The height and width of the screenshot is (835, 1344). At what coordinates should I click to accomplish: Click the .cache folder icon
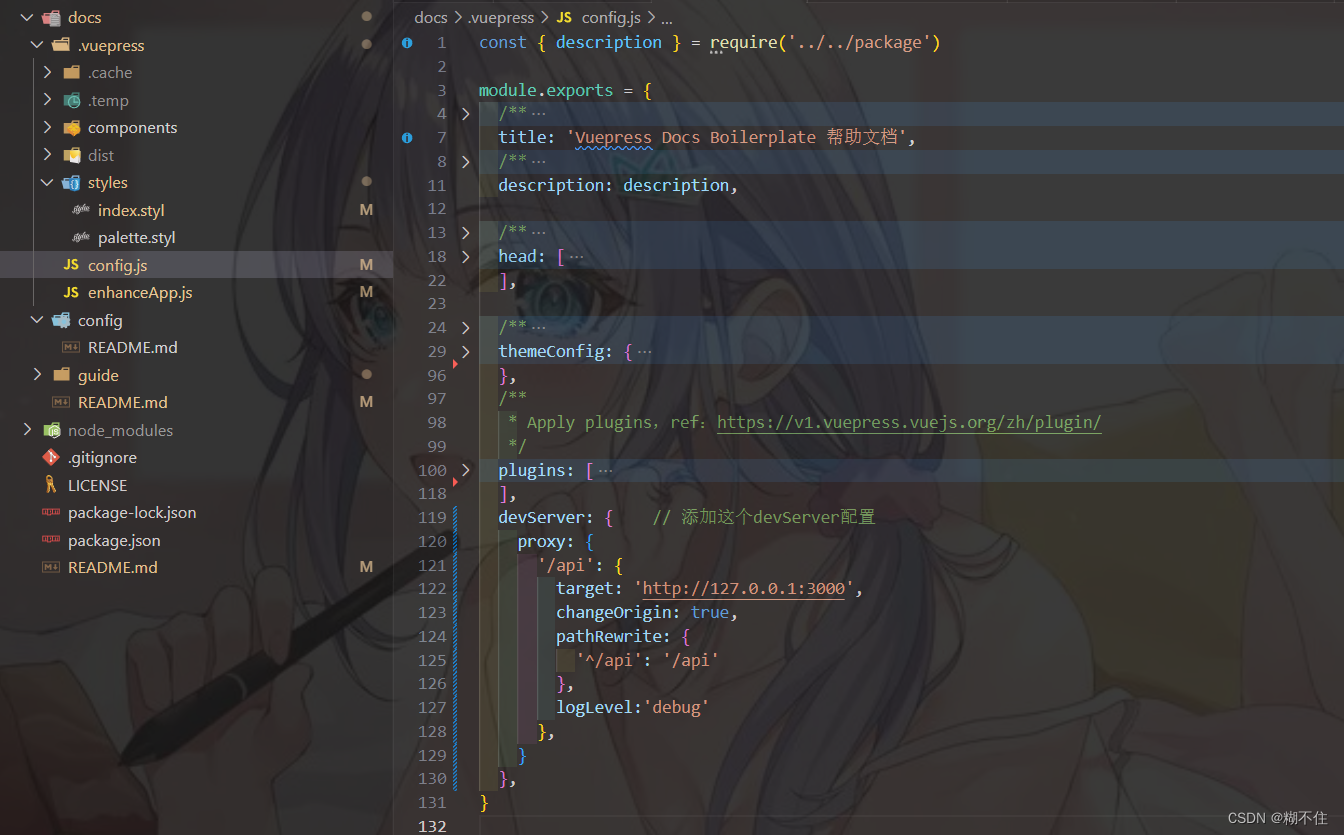point(71,72)
